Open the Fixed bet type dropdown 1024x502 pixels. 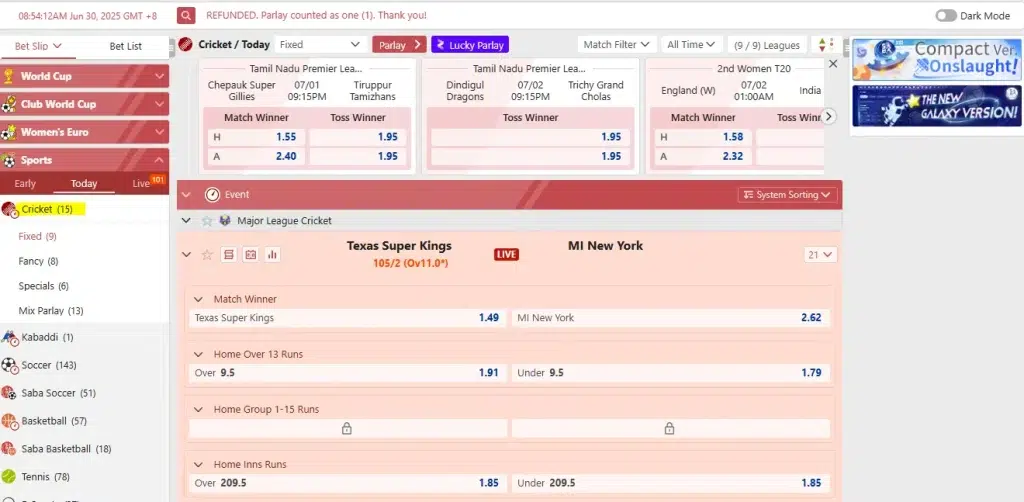[x=320, y=44]
